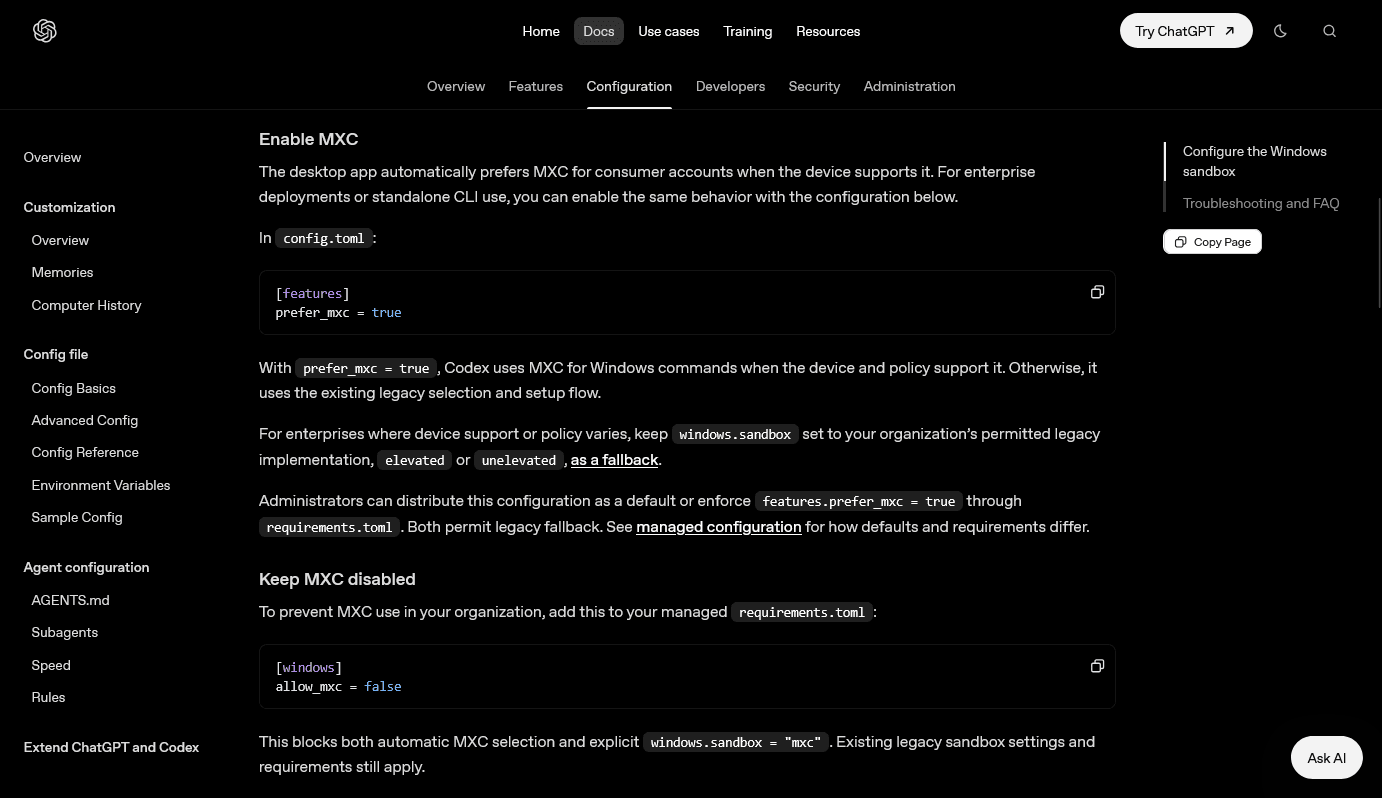Open Speed in the sidebar
Viewport: 1382px width, 798px height.
pyautogui.click(x=51, y=666)
